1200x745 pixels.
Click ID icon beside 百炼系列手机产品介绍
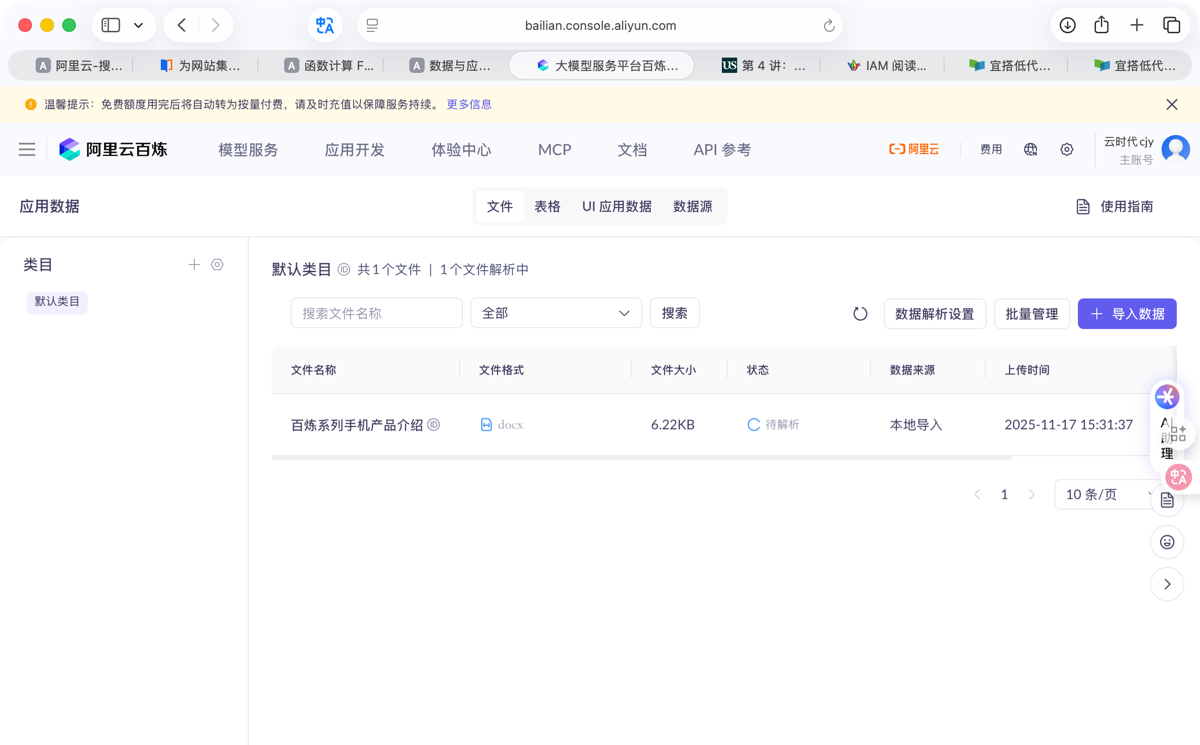(434, 425)
